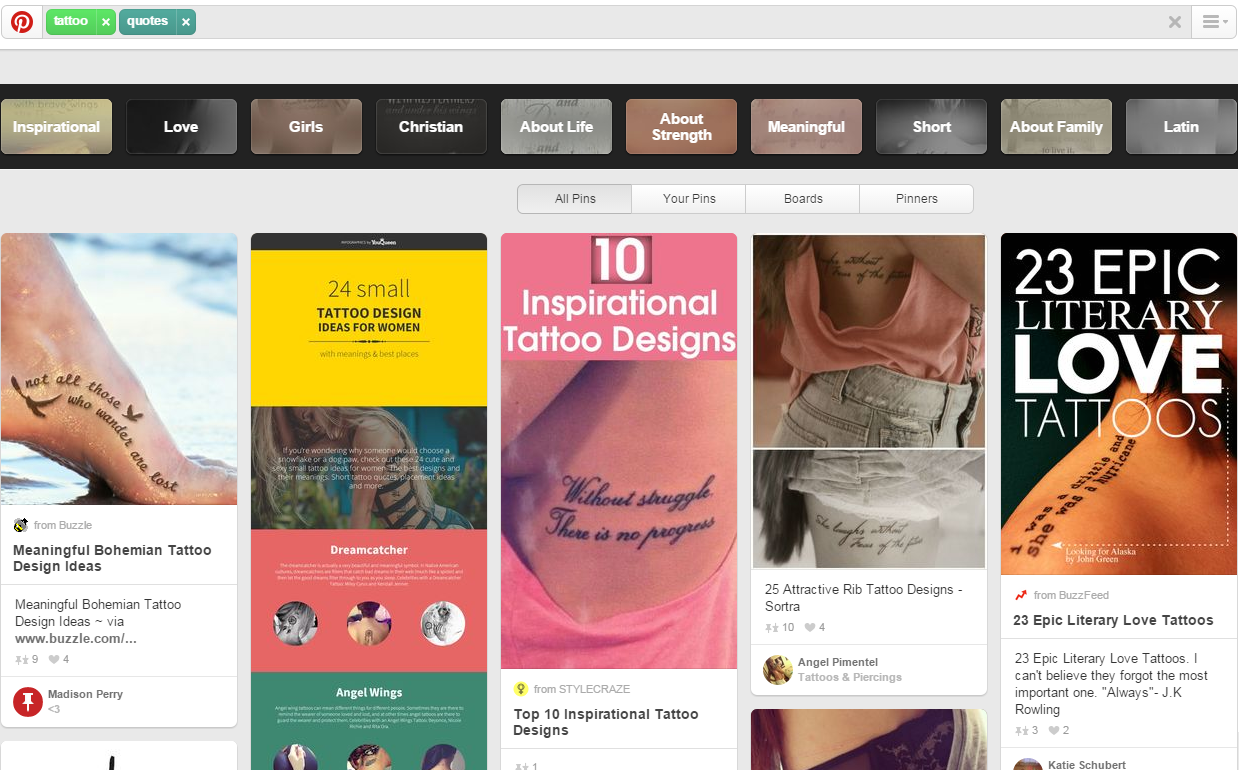Open the hamburger menu dropdown
Viewport: 1239px width, 778px height.
tap(1214, 22)
